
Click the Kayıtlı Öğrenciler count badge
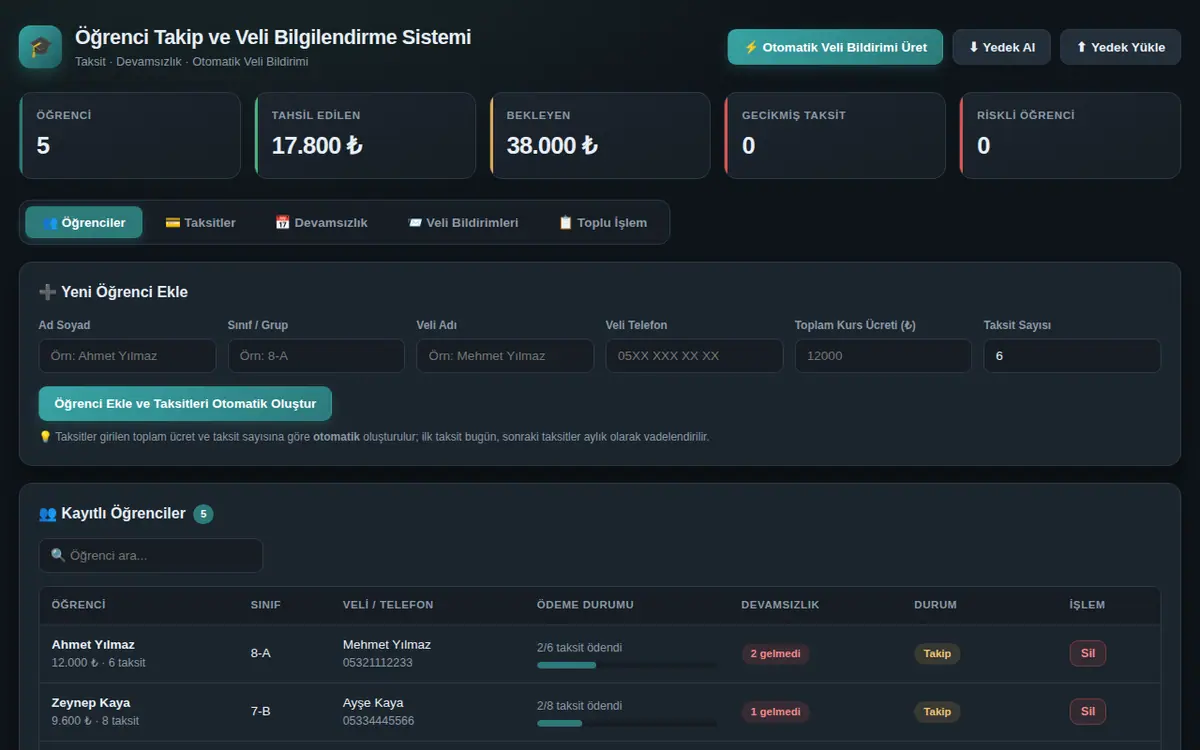coord(204,514)
